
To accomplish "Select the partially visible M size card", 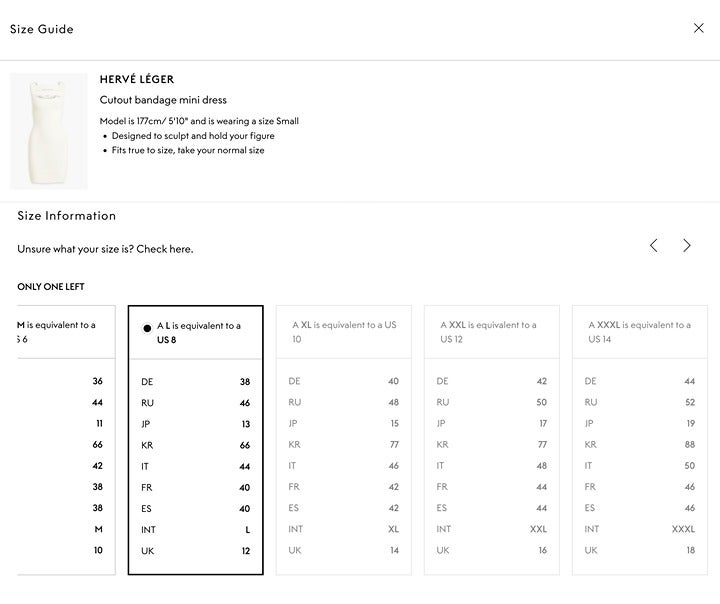I will (66, 440).
